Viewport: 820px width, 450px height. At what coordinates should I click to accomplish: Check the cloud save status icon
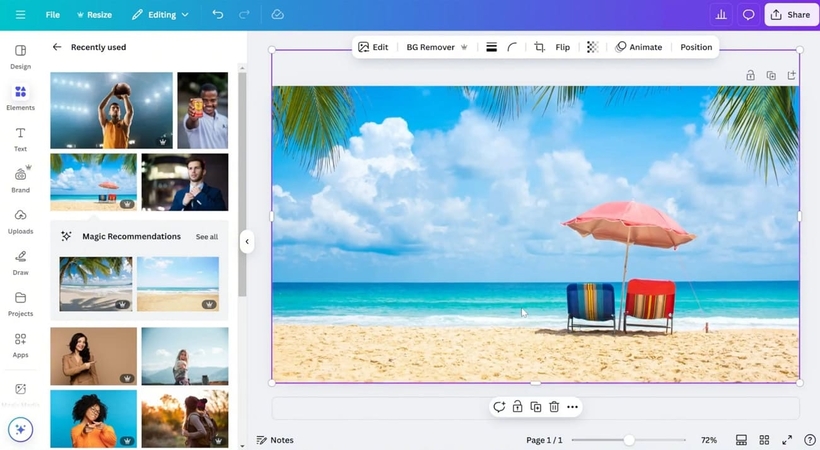point(278,15)
